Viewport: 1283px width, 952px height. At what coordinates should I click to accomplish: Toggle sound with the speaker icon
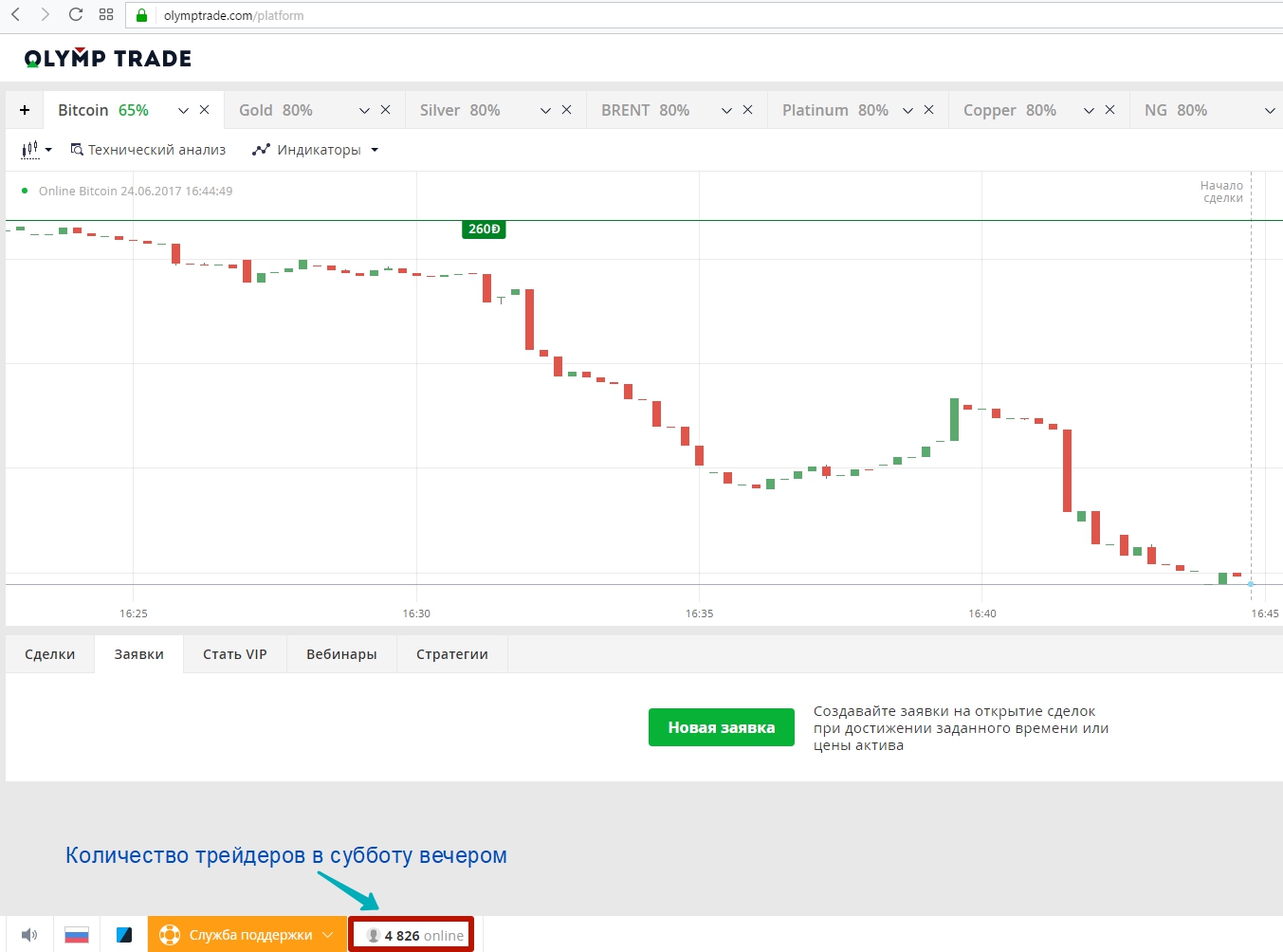point(29,935)
